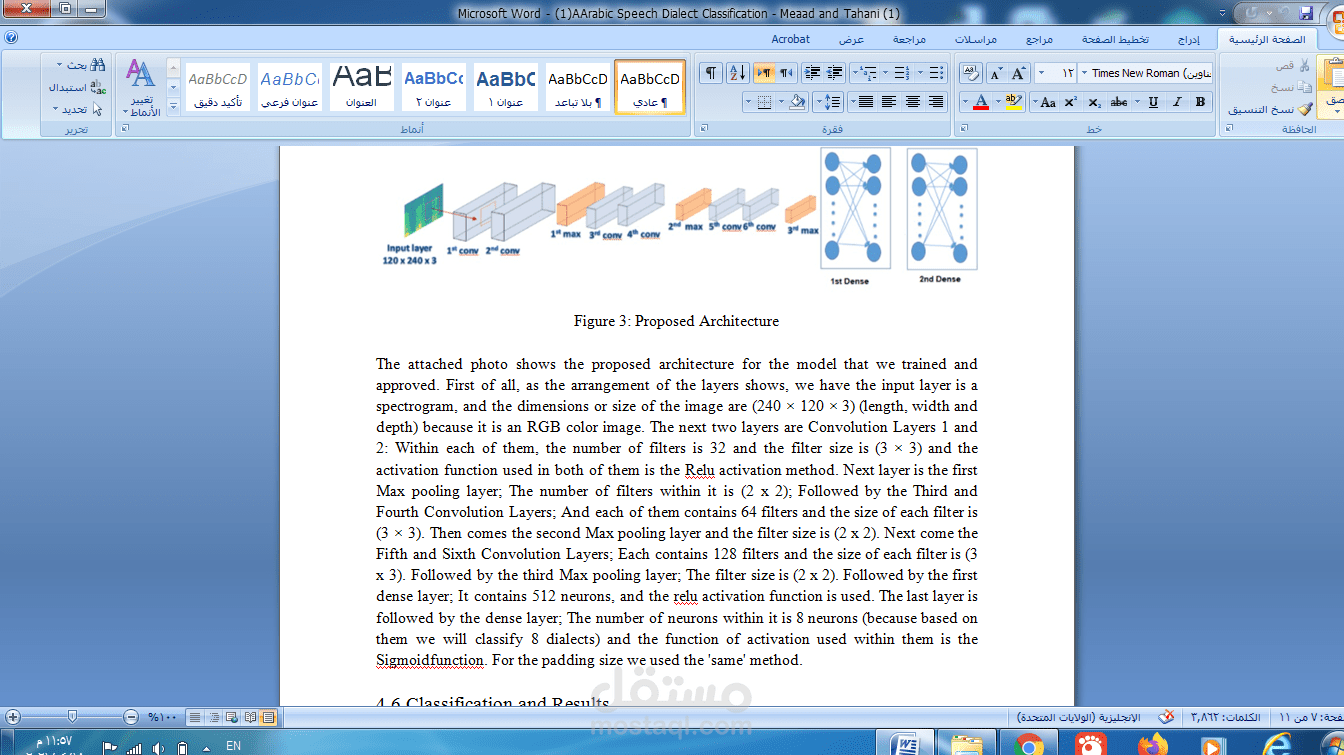Screen dimensions: 1344x755
Task: Open the font size dropdown
Action: [x=1041, y=73]
